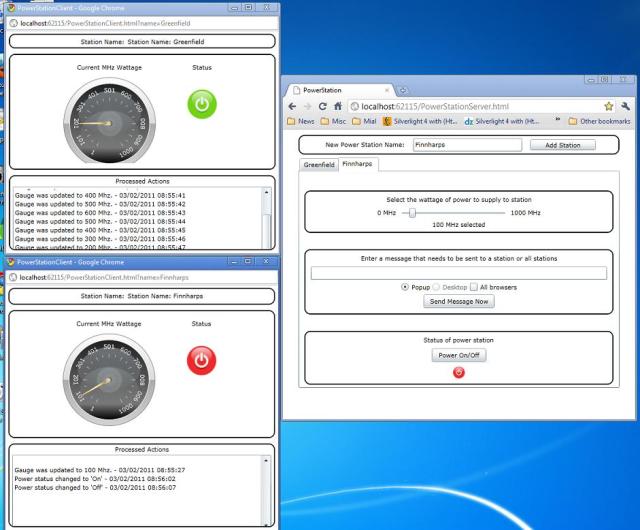Image resolution: width=640 pixels, height=530 pixels.
Task: Select the Popup radio button
Action: pos(405,287)
